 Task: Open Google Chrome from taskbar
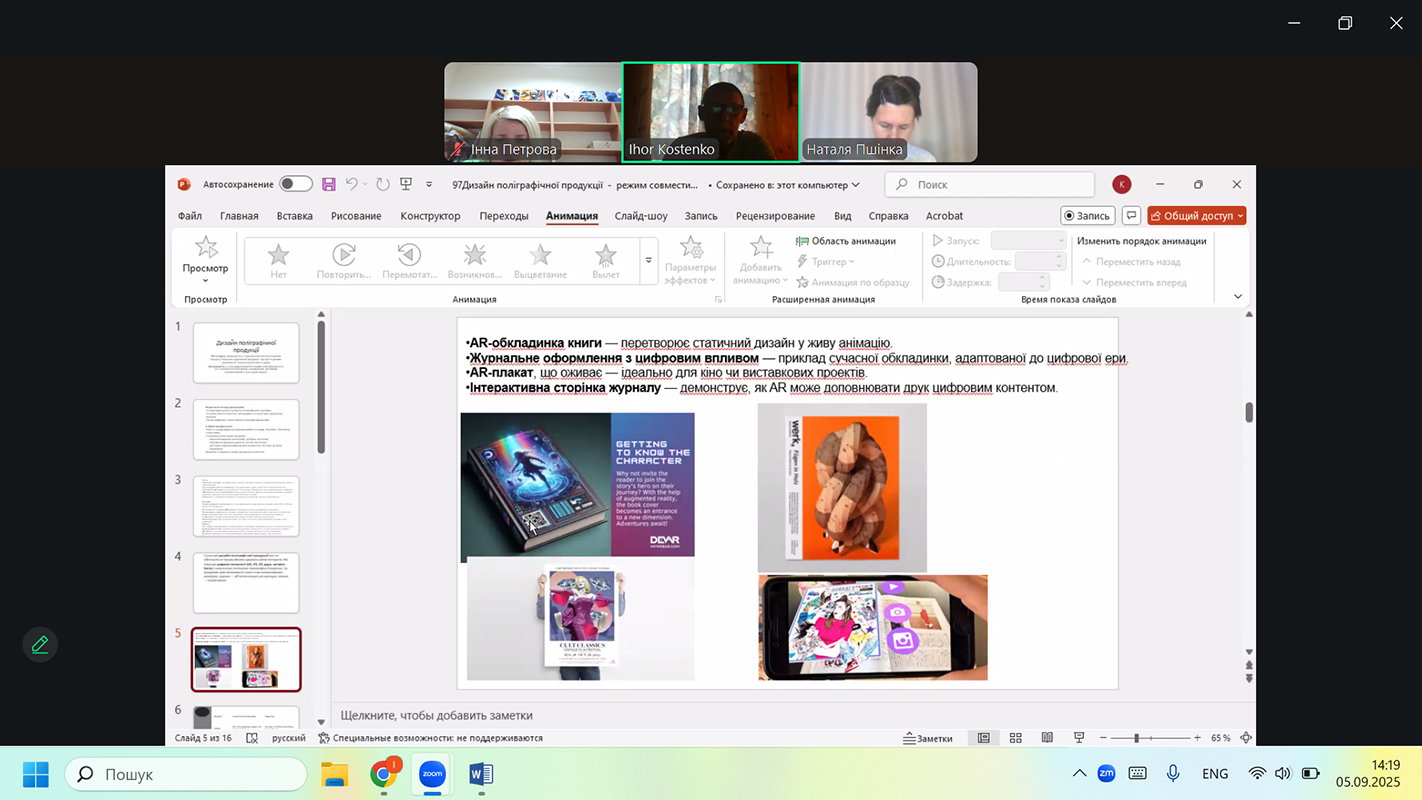point(383,774)
